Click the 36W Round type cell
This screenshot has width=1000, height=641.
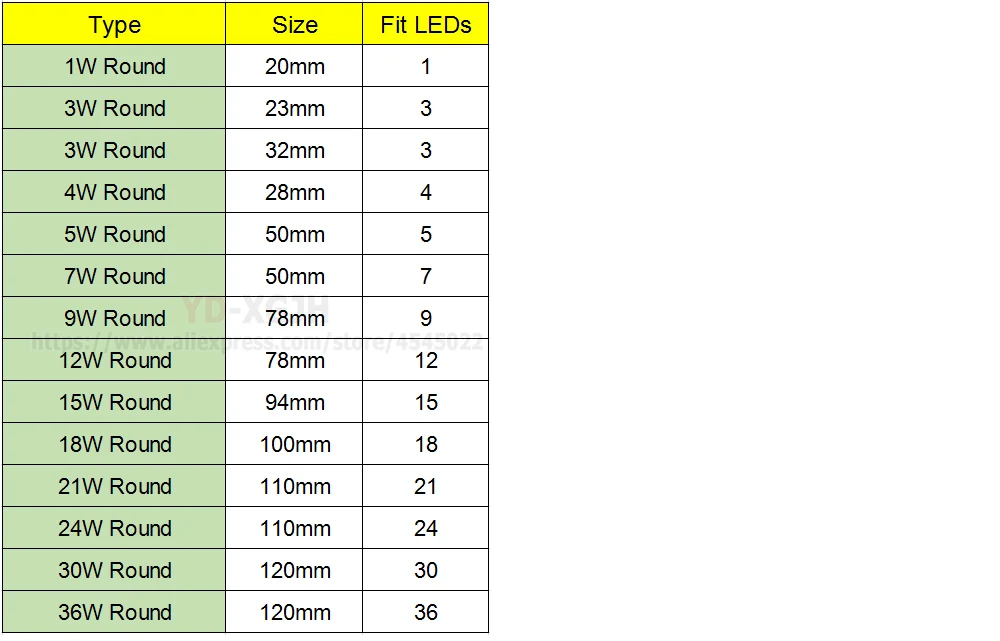pos(114,613)
